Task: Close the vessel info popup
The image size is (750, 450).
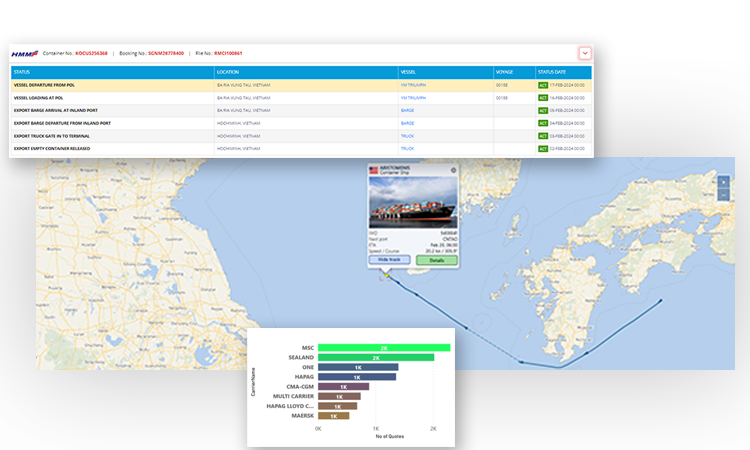Action: 453,170
